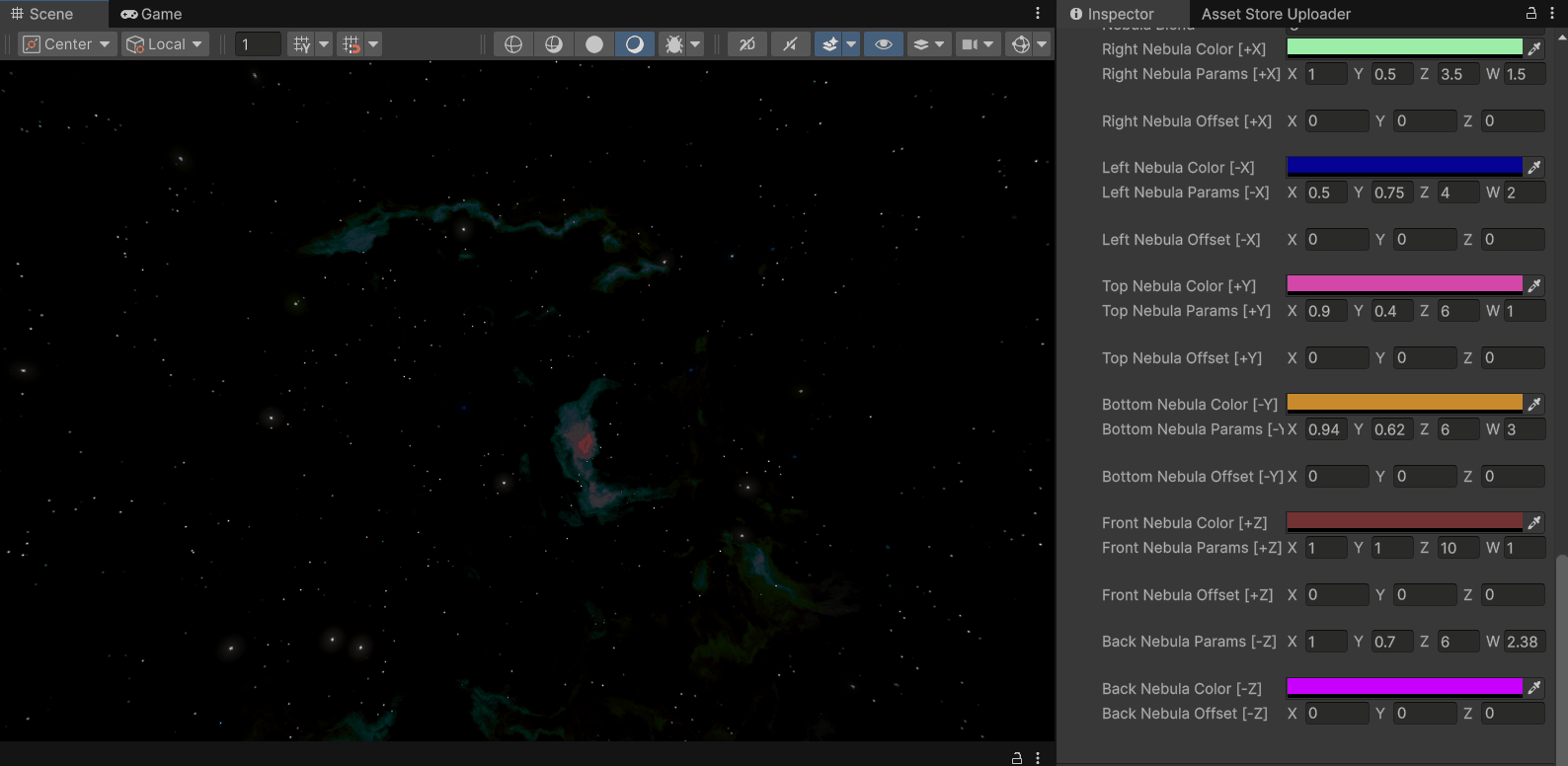Screen dimensions: 1568x766
Task: Click the Back Nebula Params W field
Action: coord(1523,642)
